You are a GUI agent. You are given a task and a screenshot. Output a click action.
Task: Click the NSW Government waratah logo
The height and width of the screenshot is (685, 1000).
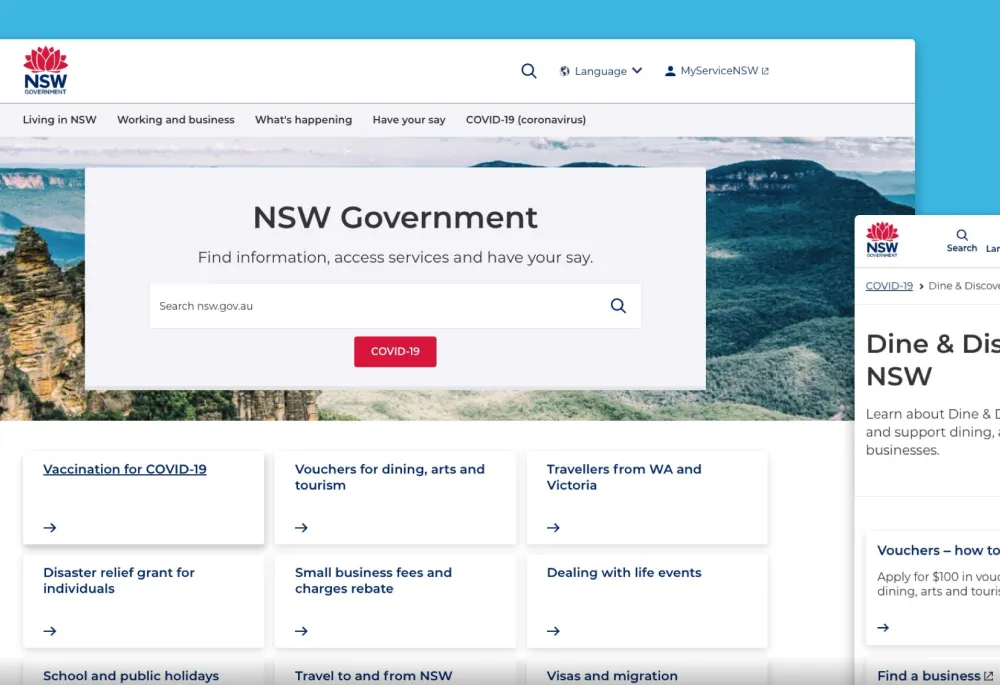[x=46, y=70]
